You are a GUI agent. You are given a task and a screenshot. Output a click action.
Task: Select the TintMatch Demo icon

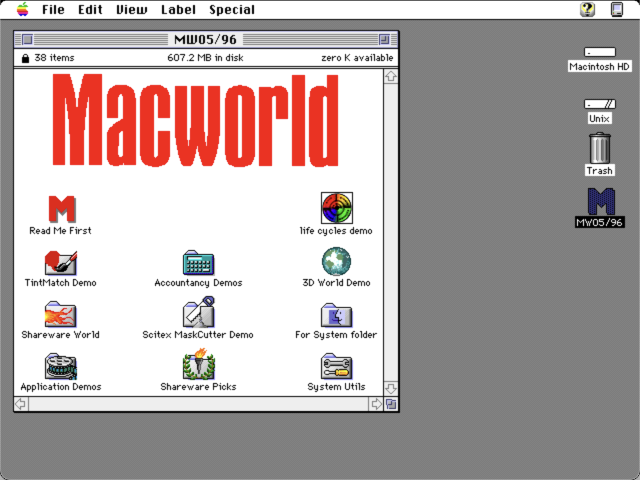(61, 262)
